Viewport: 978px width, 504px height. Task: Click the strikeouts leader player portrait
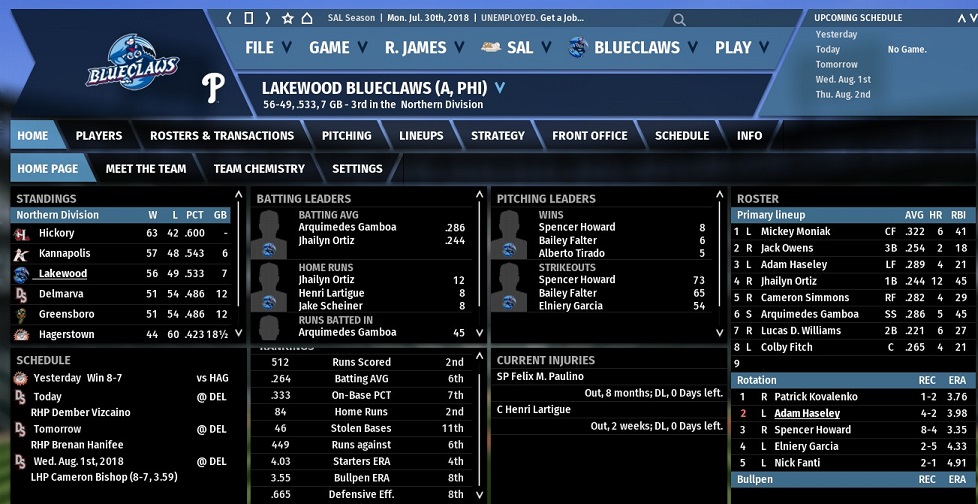(509, 287)
